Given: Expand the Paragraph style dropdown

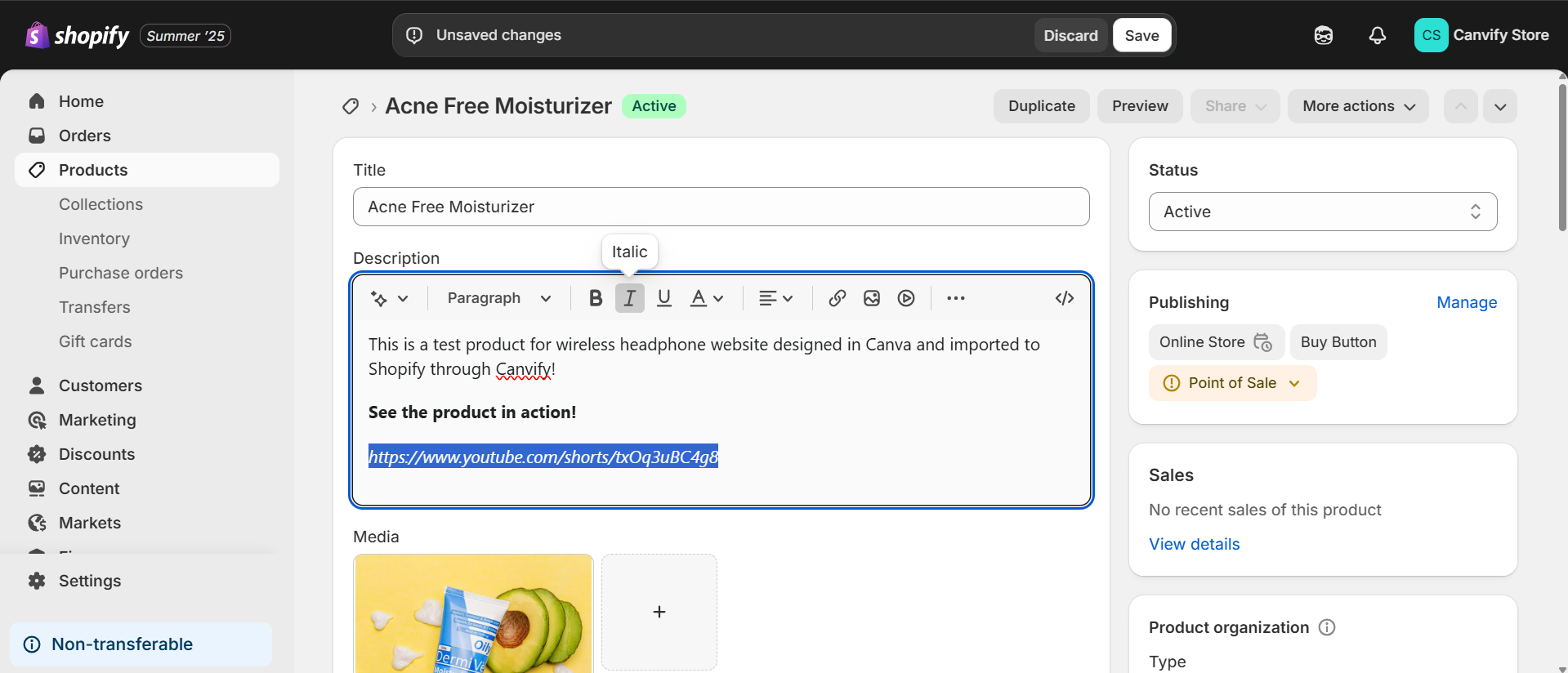Looking at the screenshot, I should tap(498, 298).
